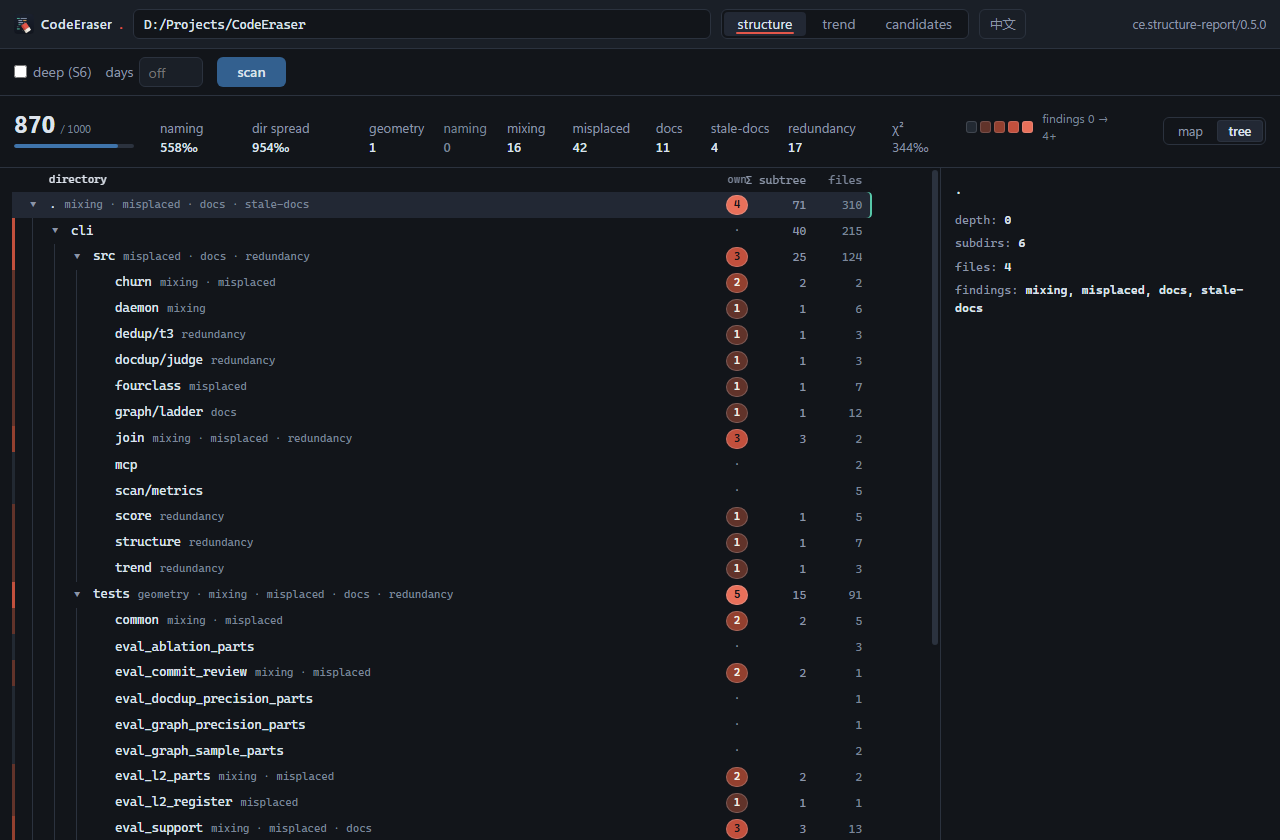Select the scan/metrics directory row
1280x840 pixels.
coord(440,491)
